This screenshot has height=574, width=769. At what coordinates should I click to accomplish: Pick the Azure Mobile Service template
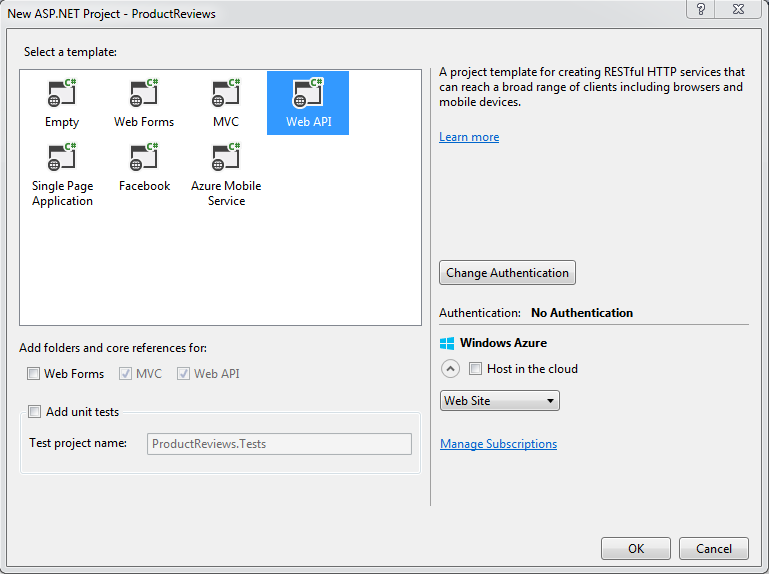[x=226, y=174]
